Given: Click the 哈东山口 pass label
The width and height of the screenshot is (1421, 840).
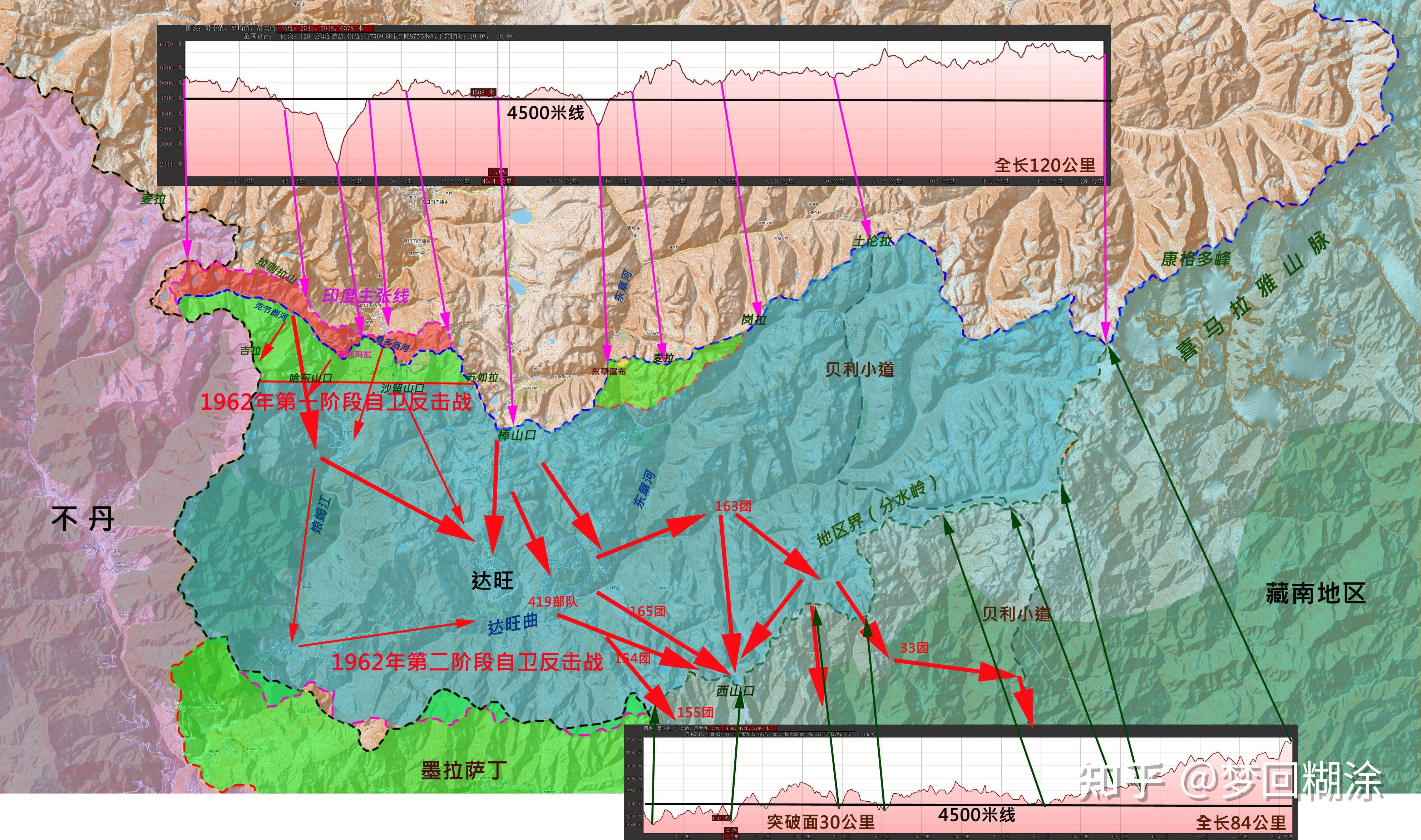Looking at the screenshot, I should pos(311,377).
